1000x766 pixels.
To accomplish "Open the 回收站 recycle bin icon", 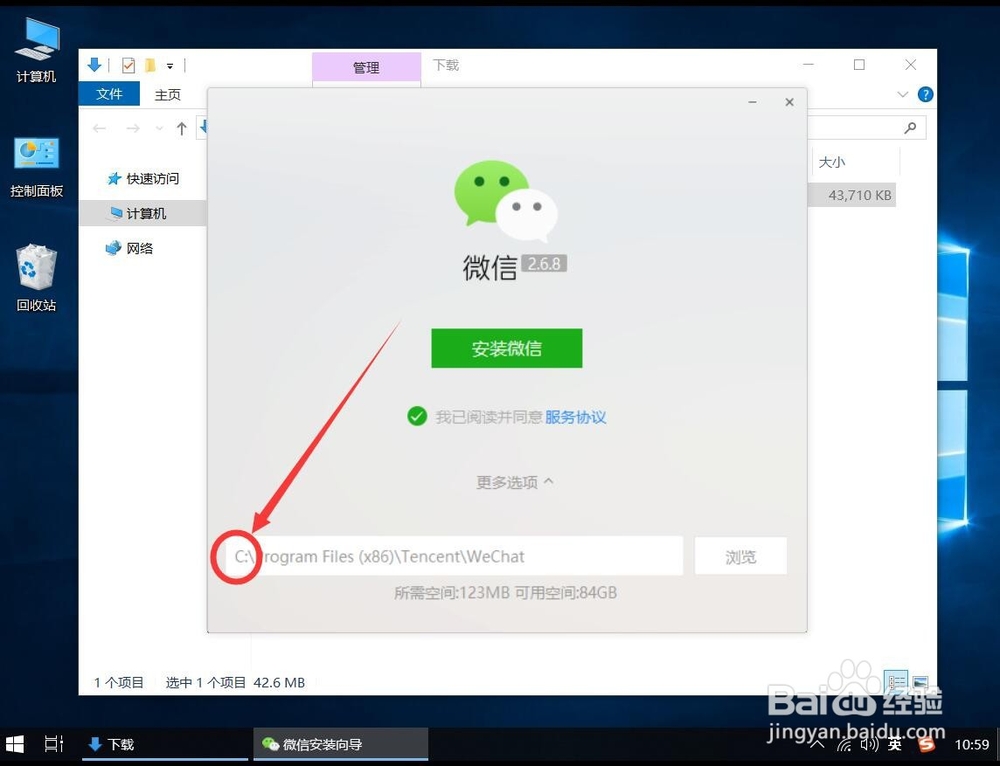I will [36, 277].
